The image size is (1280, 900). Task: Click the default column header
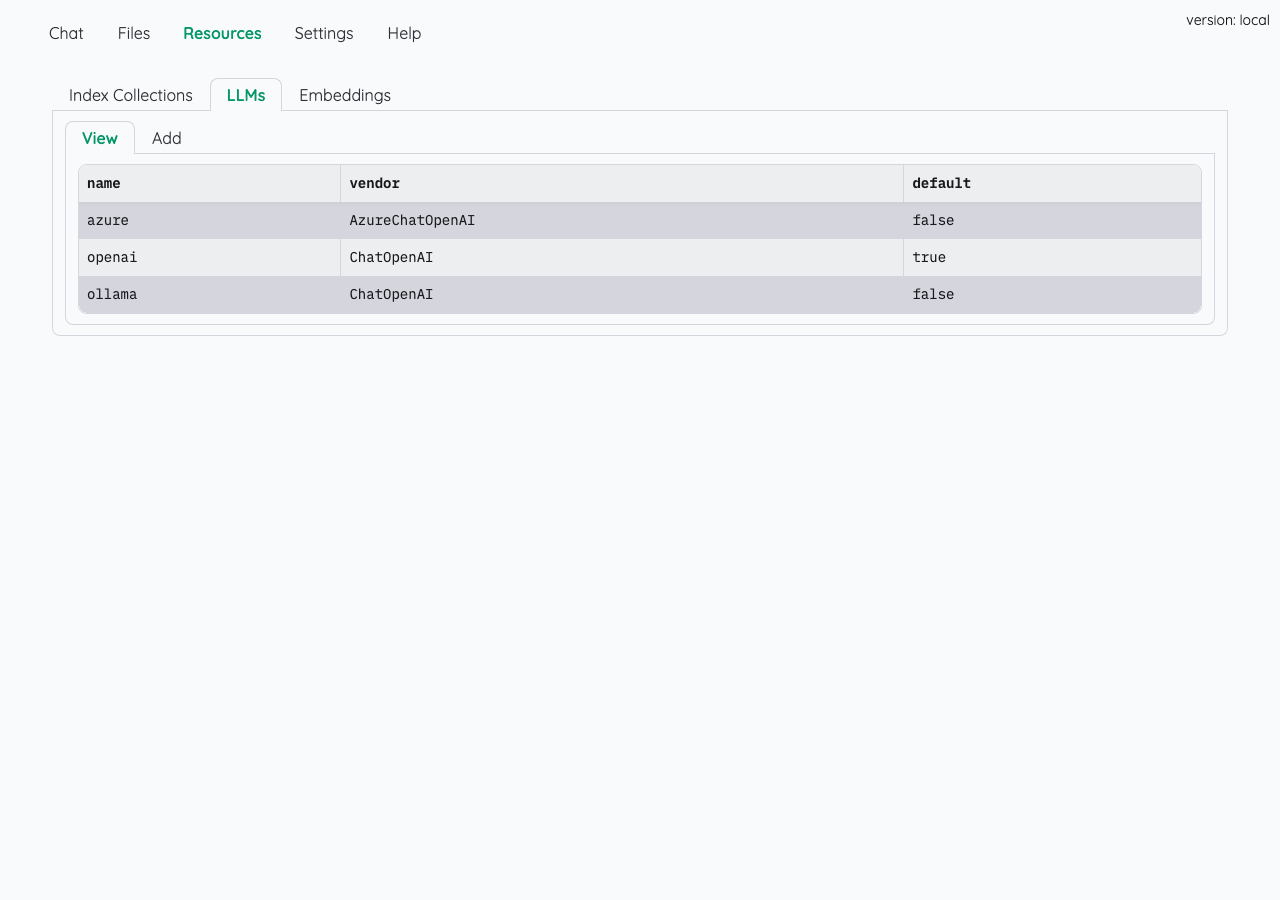[x=1052, y=184]
